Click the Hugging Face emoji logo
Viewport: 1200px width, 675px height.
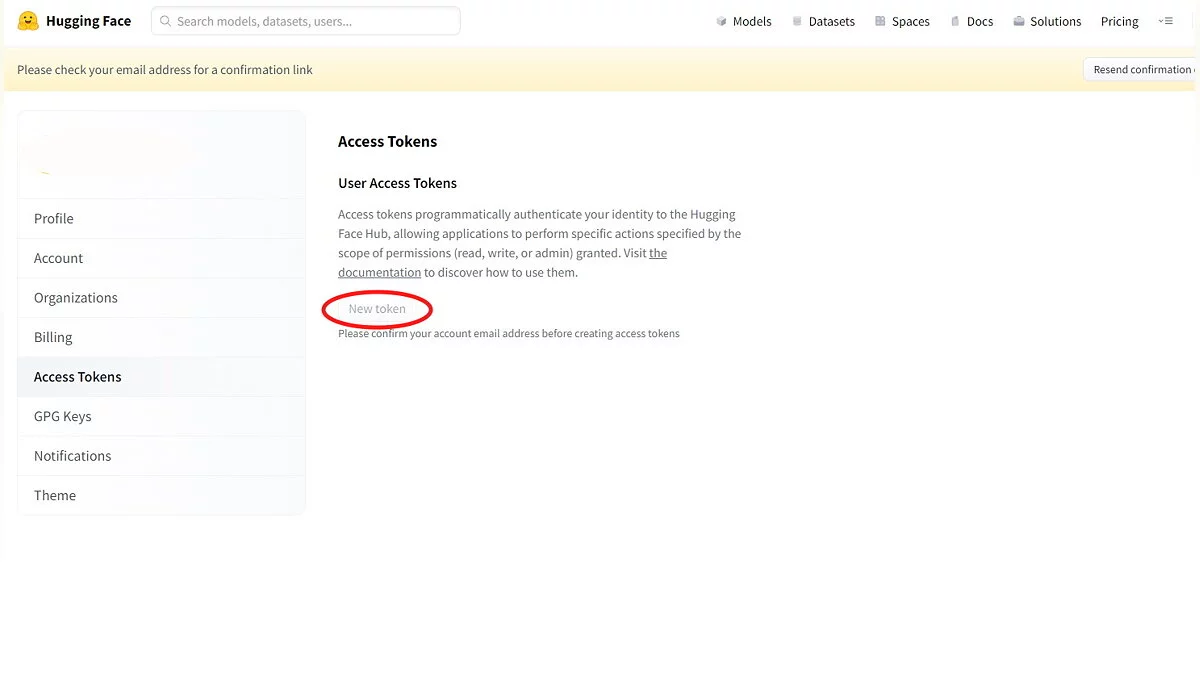coord(28,21)
